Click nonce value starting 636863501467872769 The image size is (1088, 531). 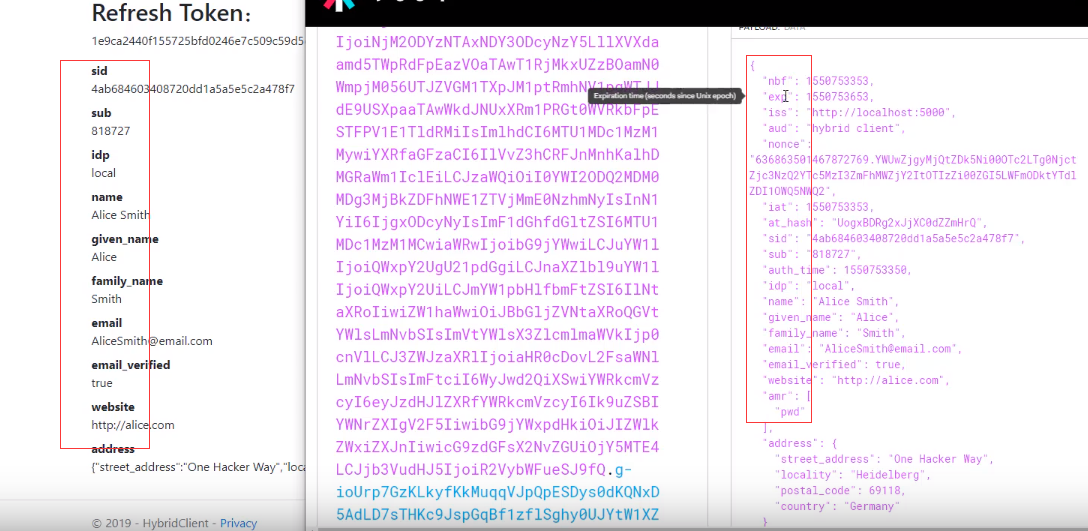[x=913, y=176]
